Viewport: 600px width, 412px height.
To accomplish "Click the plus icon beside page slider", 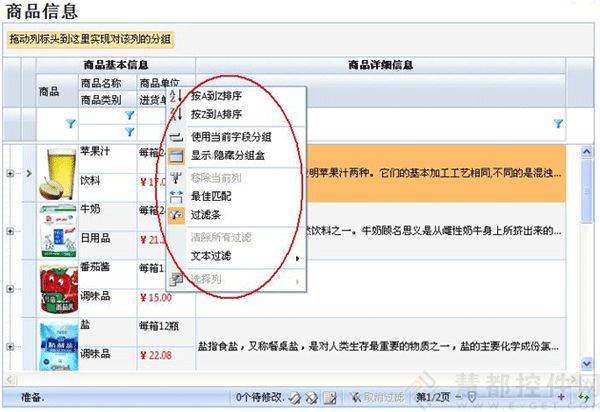I will 563,398.
